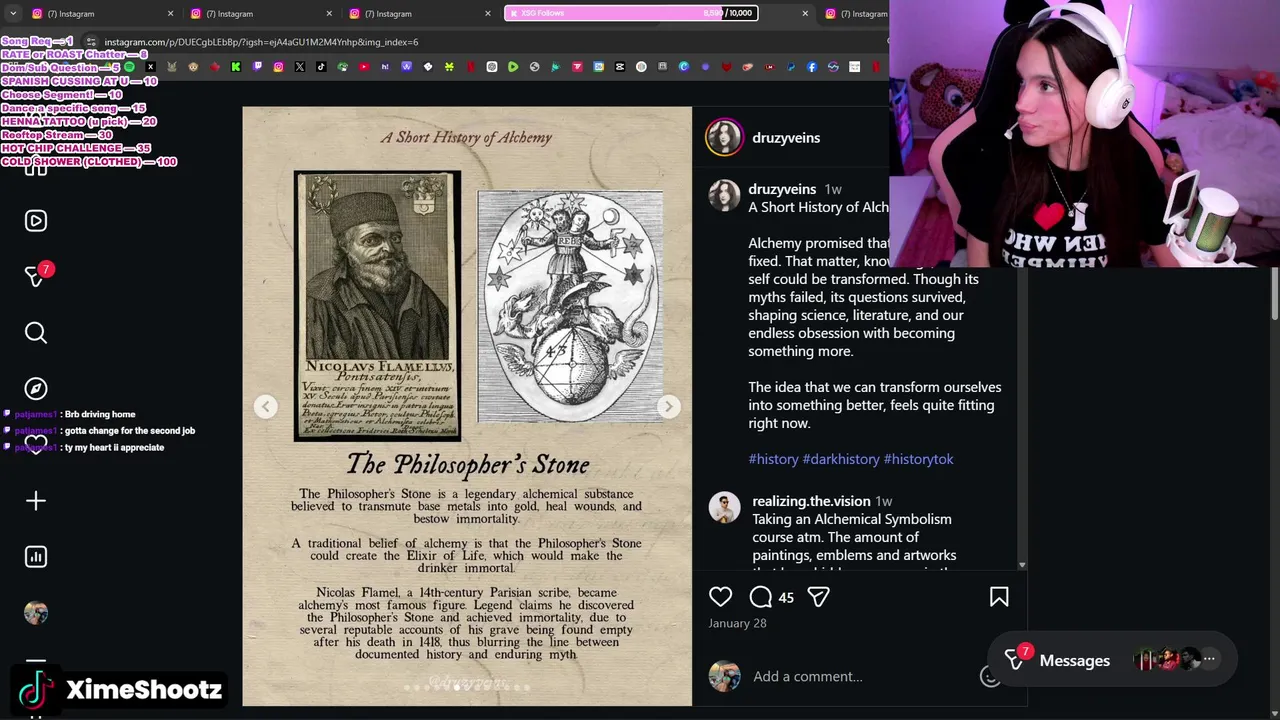
Task: Click the more options icon in the Messages pill
Action: (1209, 660)
